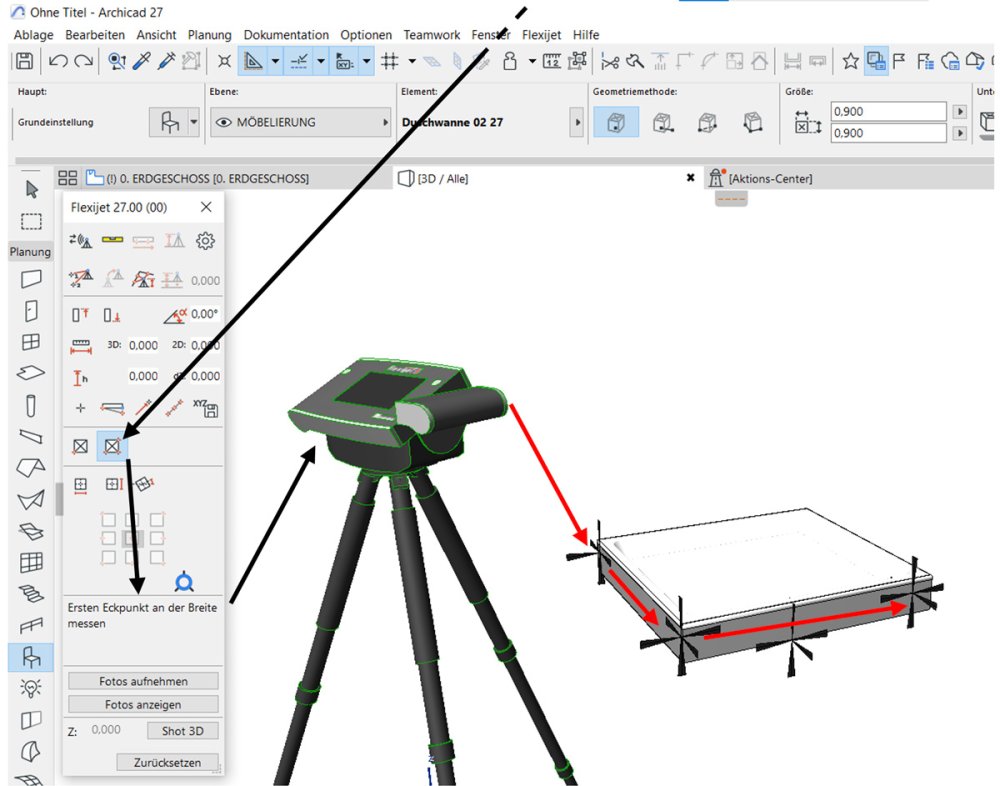
Task: Click the scissors trim tool icon
Action: click(610, 62)
